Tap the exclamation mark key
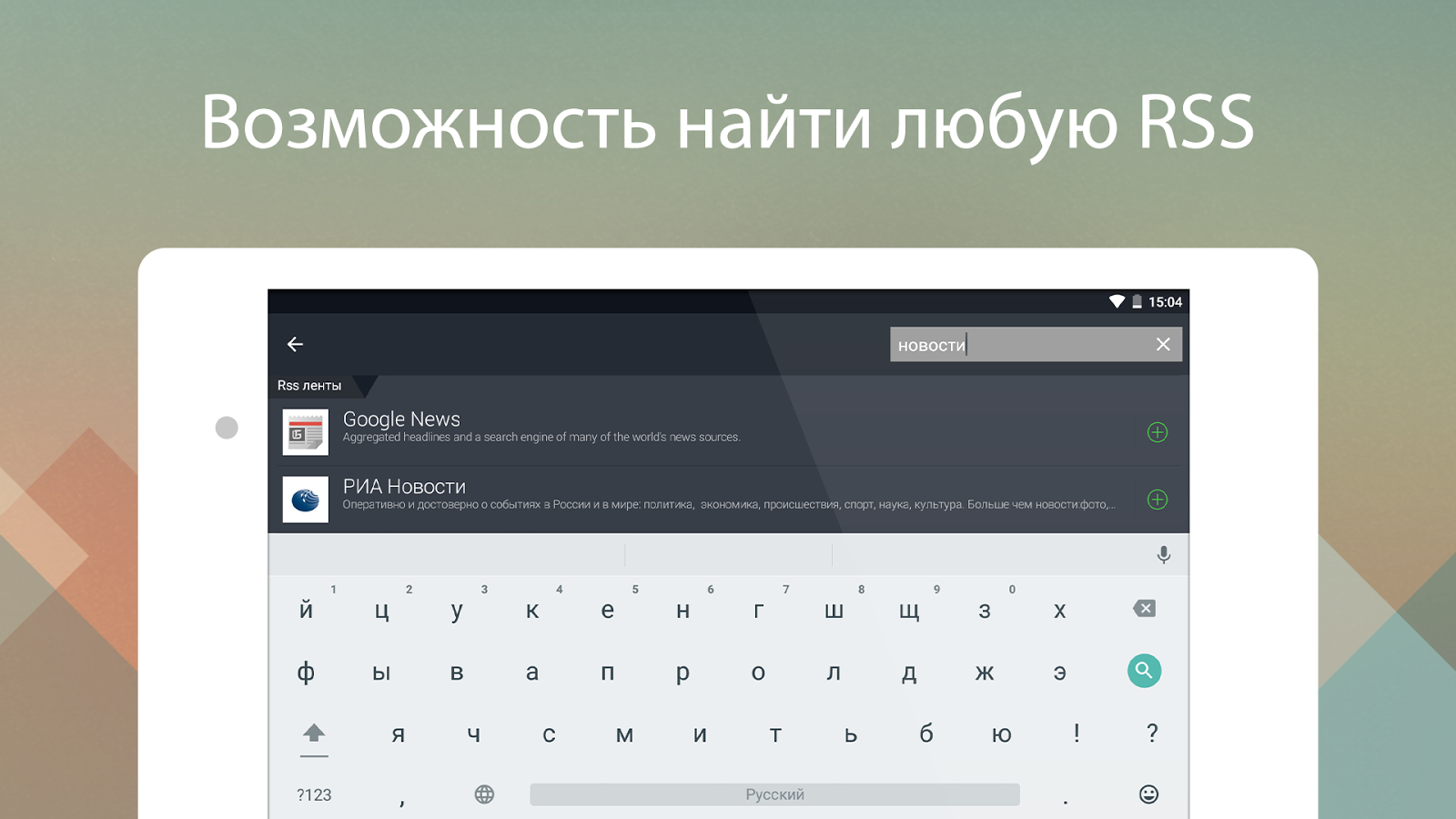The image size is (1456, 819). [x=1077, y=733]
